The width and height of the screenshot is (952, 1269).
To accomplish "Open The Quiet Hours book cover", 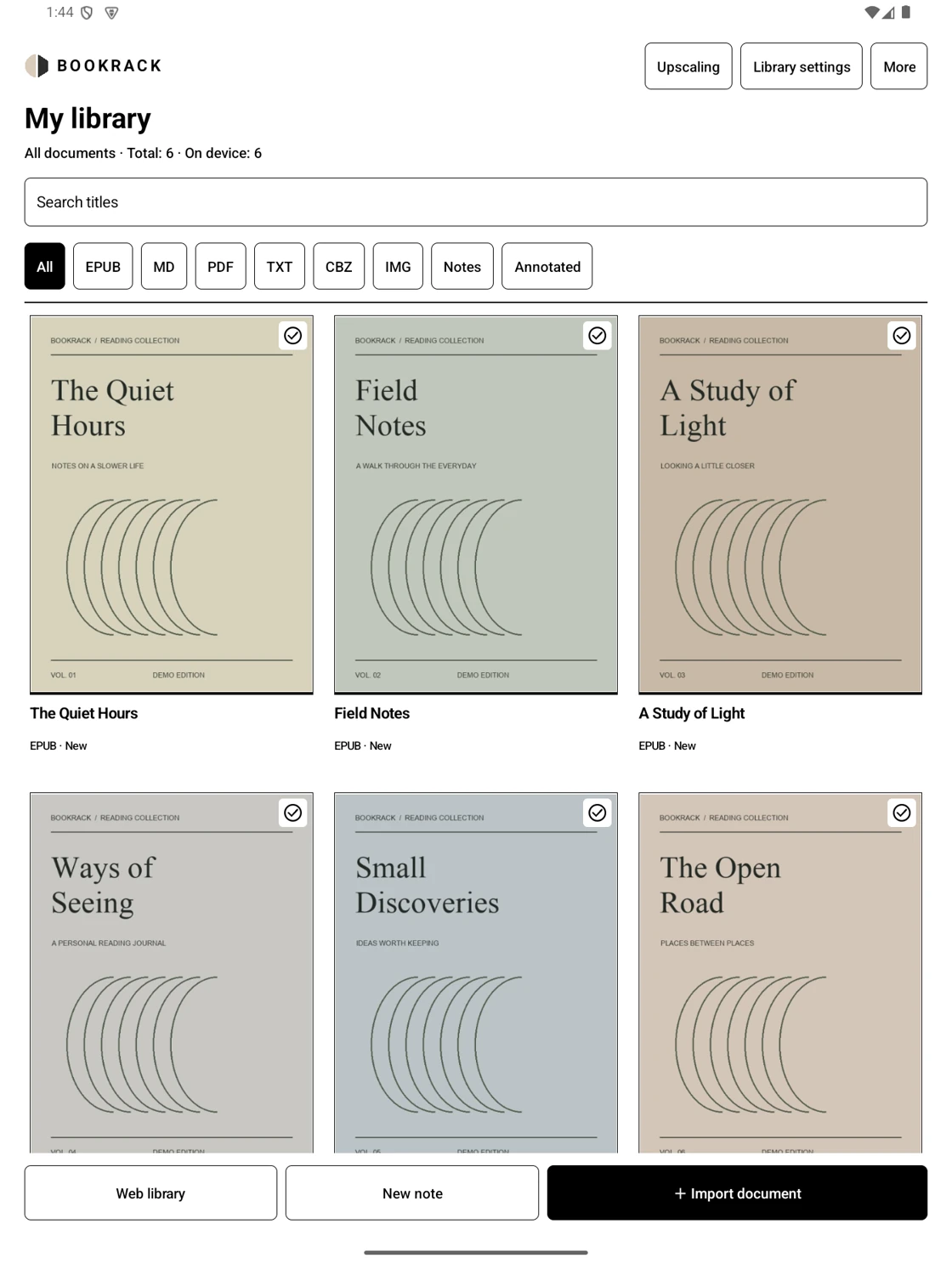I will tap(172, 504).
